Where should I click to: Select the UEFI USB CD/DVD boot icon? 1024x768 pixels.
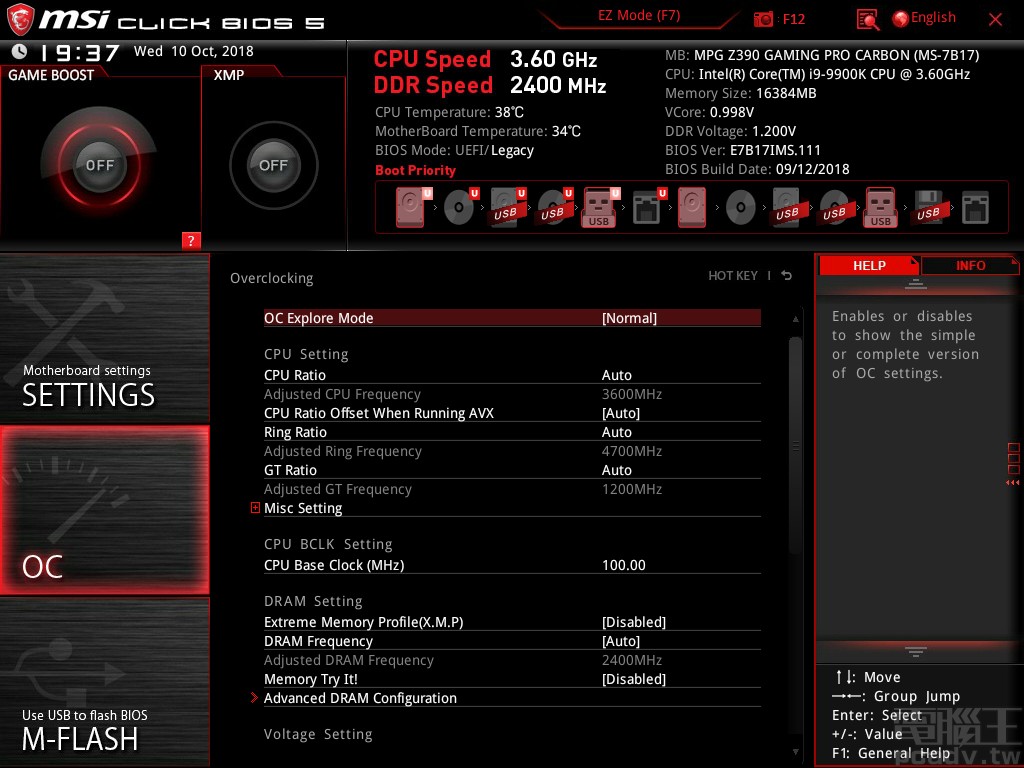click(x=554, y=207)
